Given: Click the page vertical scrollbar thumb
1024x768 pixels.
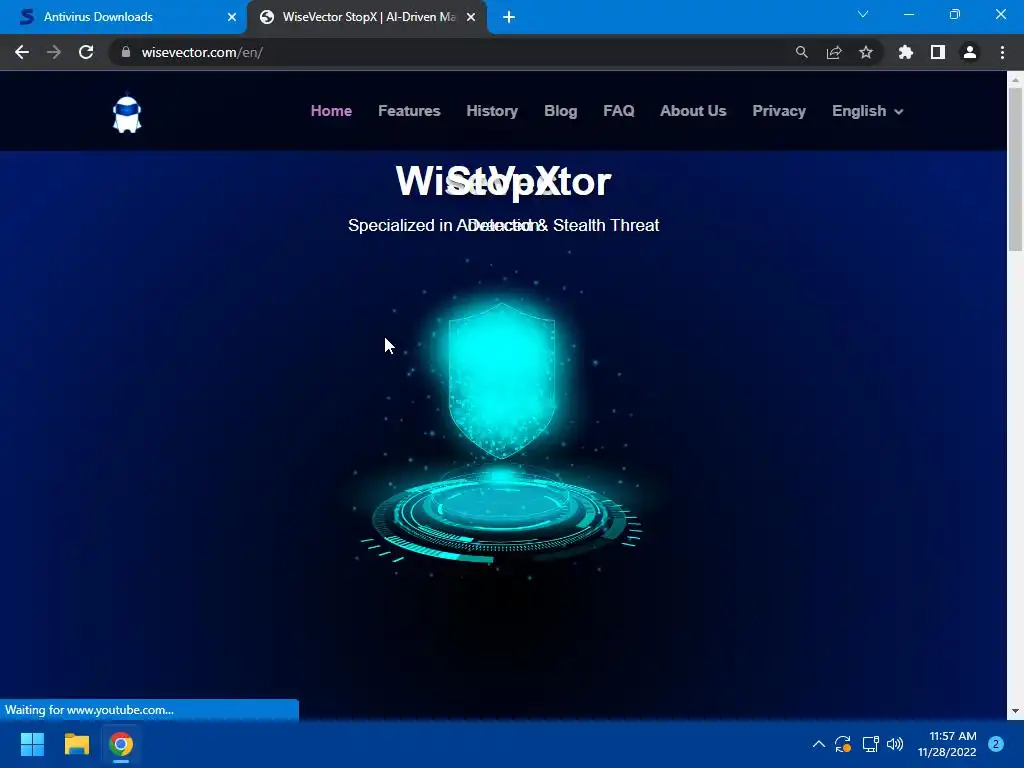Looking at the screenshot, I should click(x=1015, y=168).
